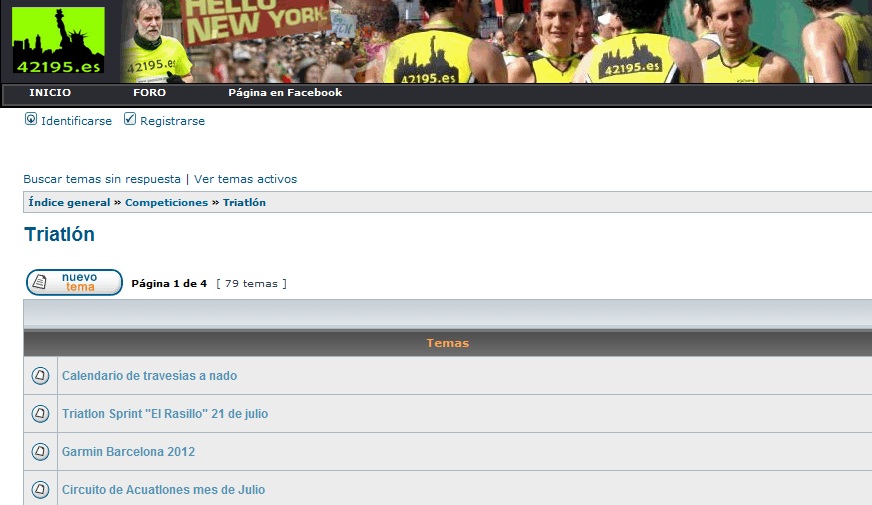Click the Registrarse checkmark icon
The height and width of the screenshot is (505, 872).
[x=130, y=119]
